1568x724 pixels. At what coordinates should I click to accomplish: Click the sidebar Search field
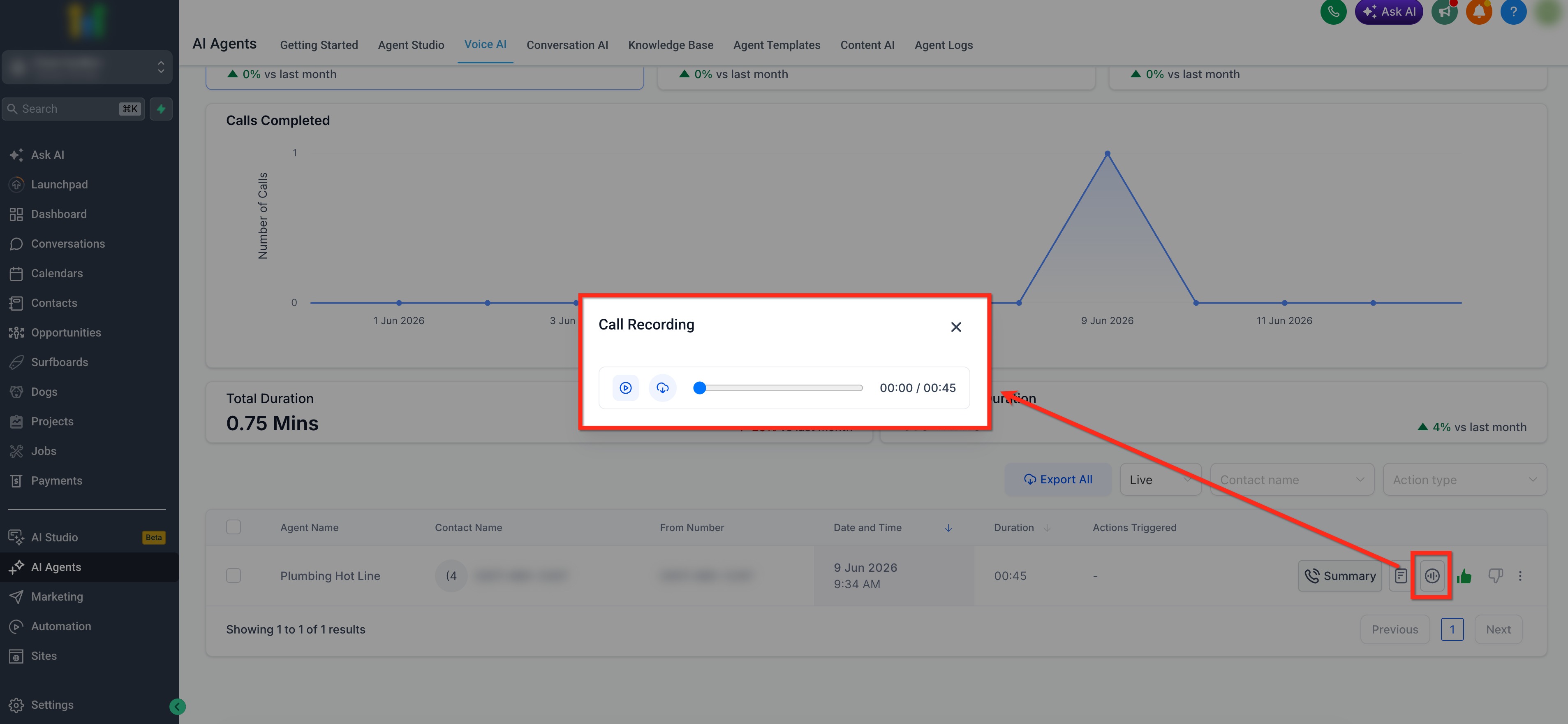73,109
